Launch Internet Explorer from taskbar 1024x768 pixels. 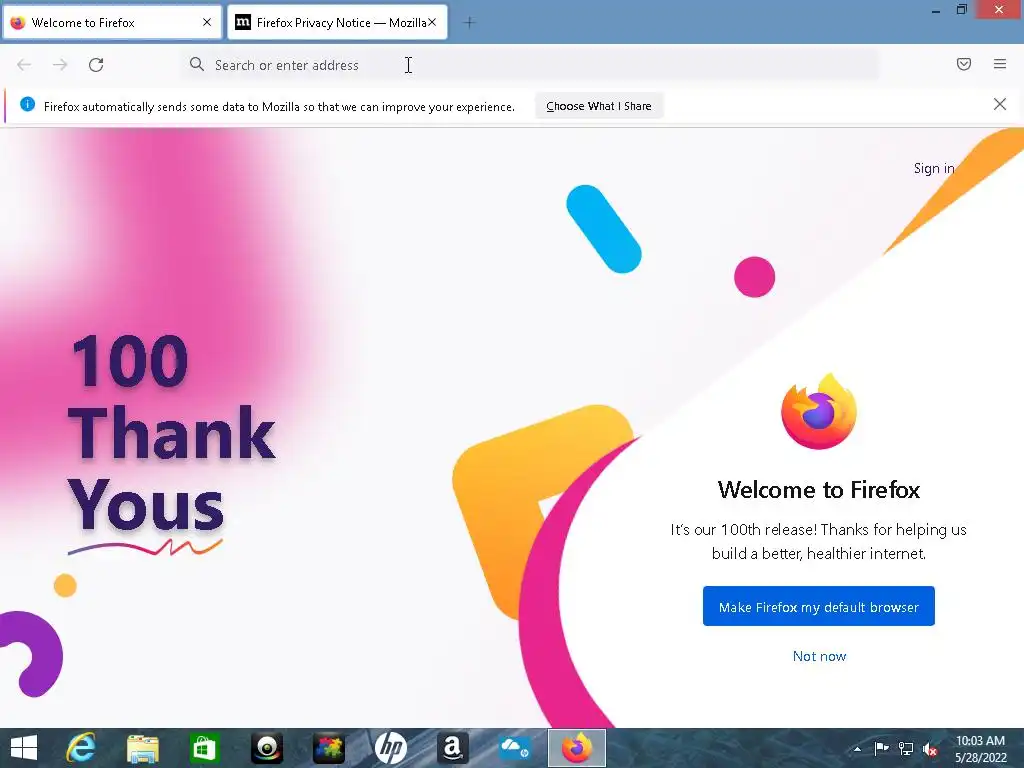coord(81,748)
